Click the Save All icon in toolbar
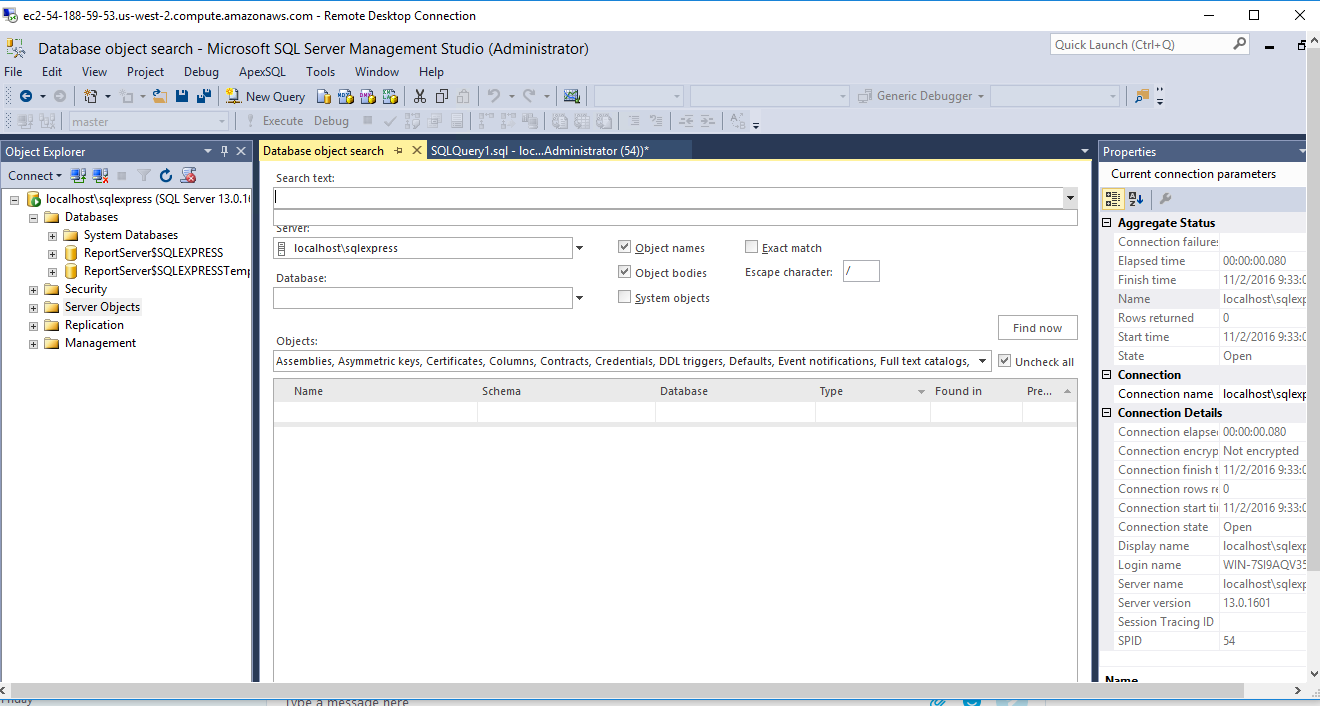1320x706 pixels. click(204, 96)
